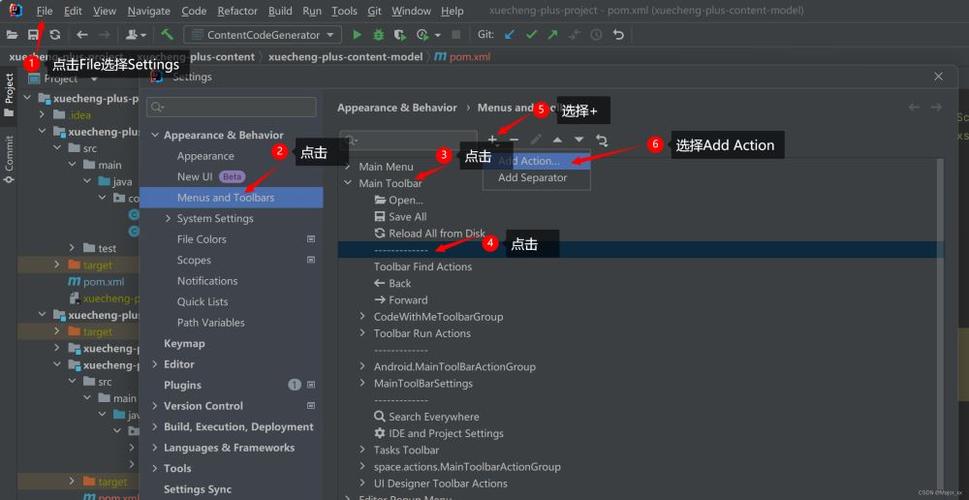Image resolution: width=969 pixels, height=500 pixels.
Task: Click the Build hammer icon
Action: point(167,35)
